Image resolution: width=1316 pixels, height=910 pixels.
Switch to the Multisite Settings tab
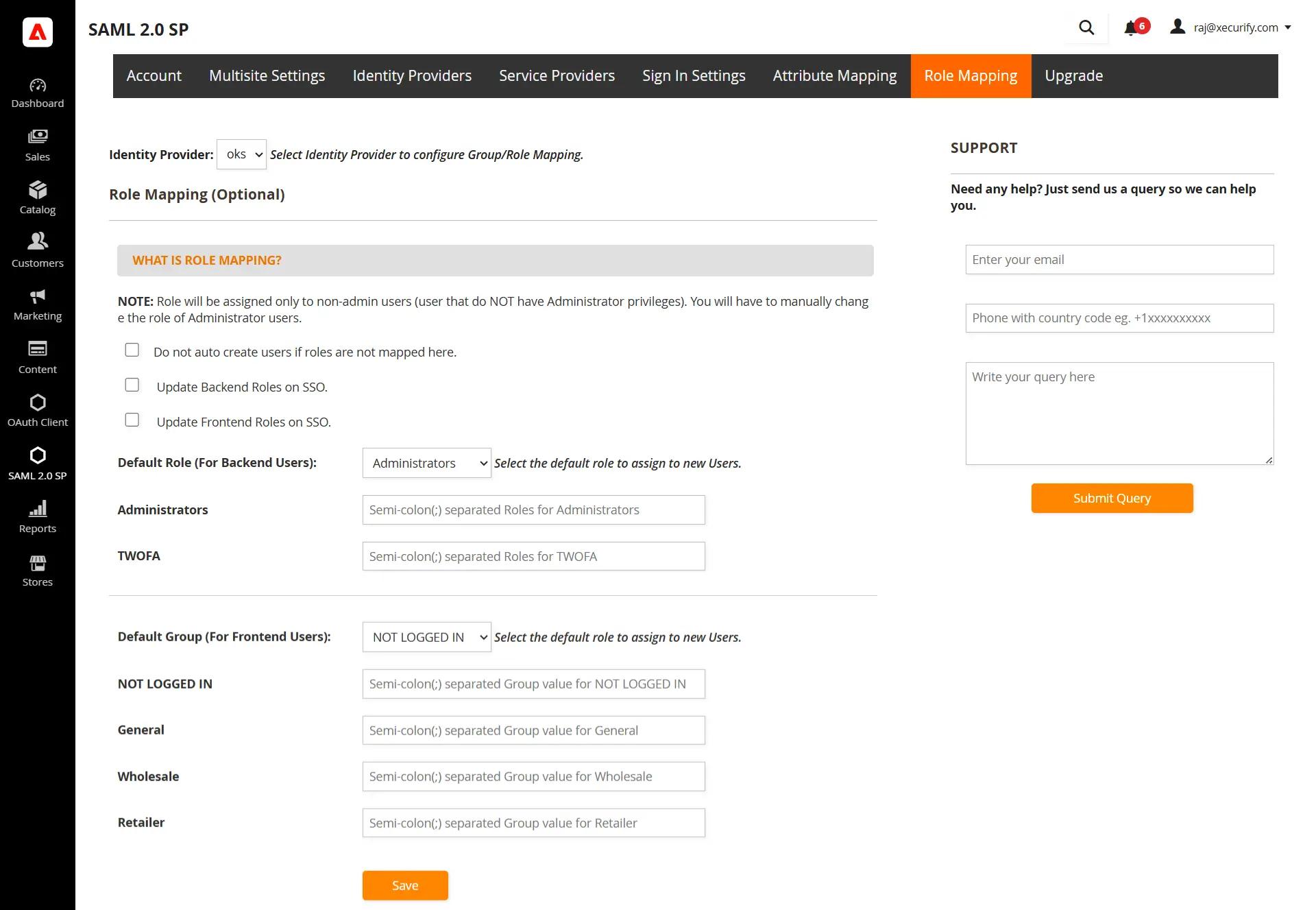(267, 76)
